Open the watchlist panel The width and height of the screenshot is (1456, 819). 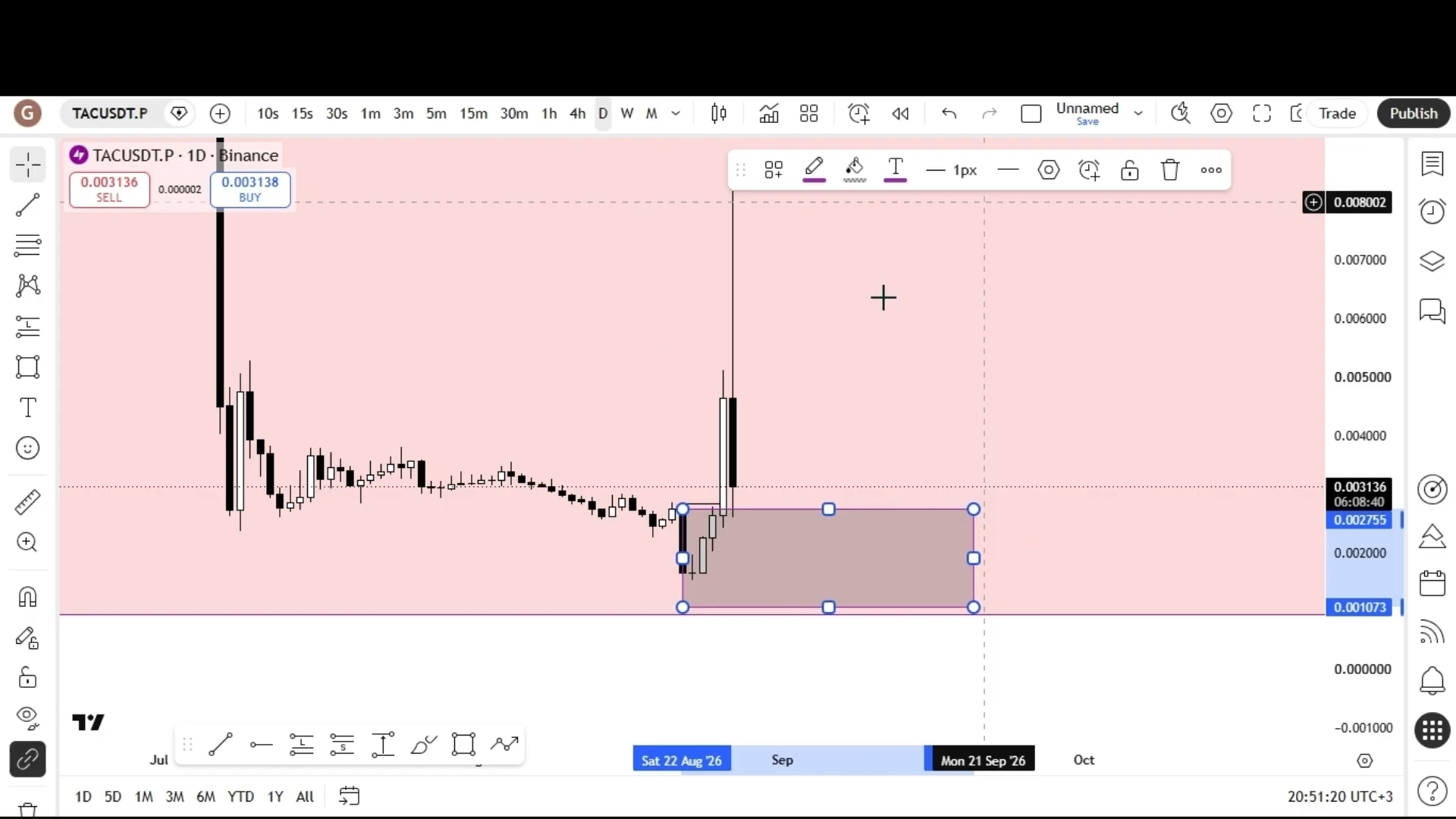tap(1432, 164)
